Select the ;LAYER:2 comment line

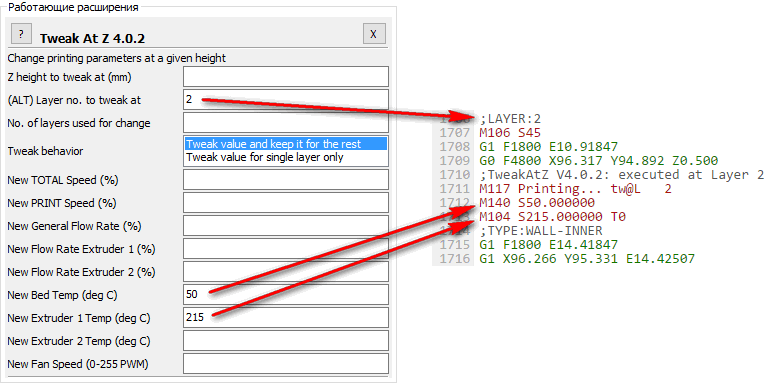(x=510, y=119)
